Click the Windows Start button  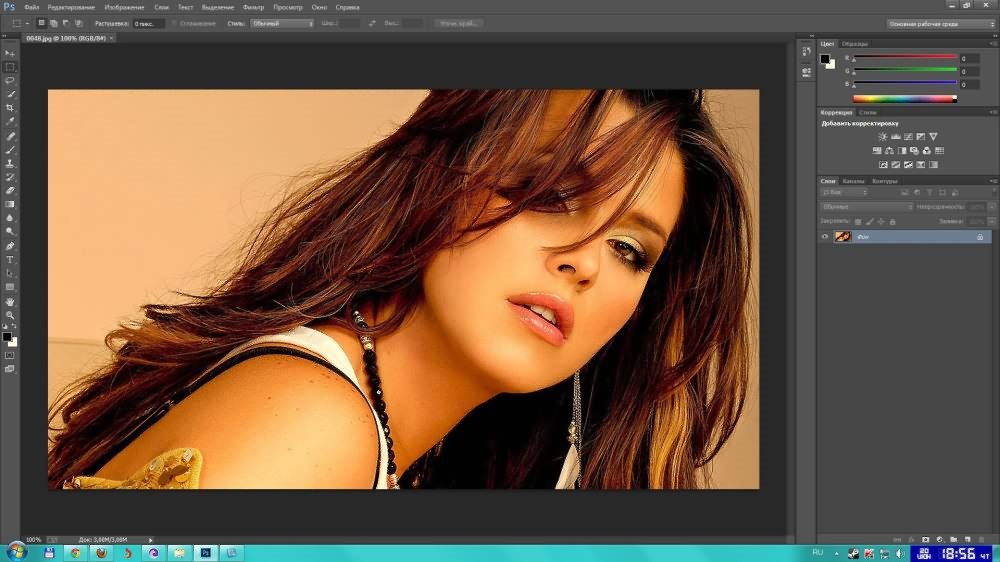click(x=17, y=551)
